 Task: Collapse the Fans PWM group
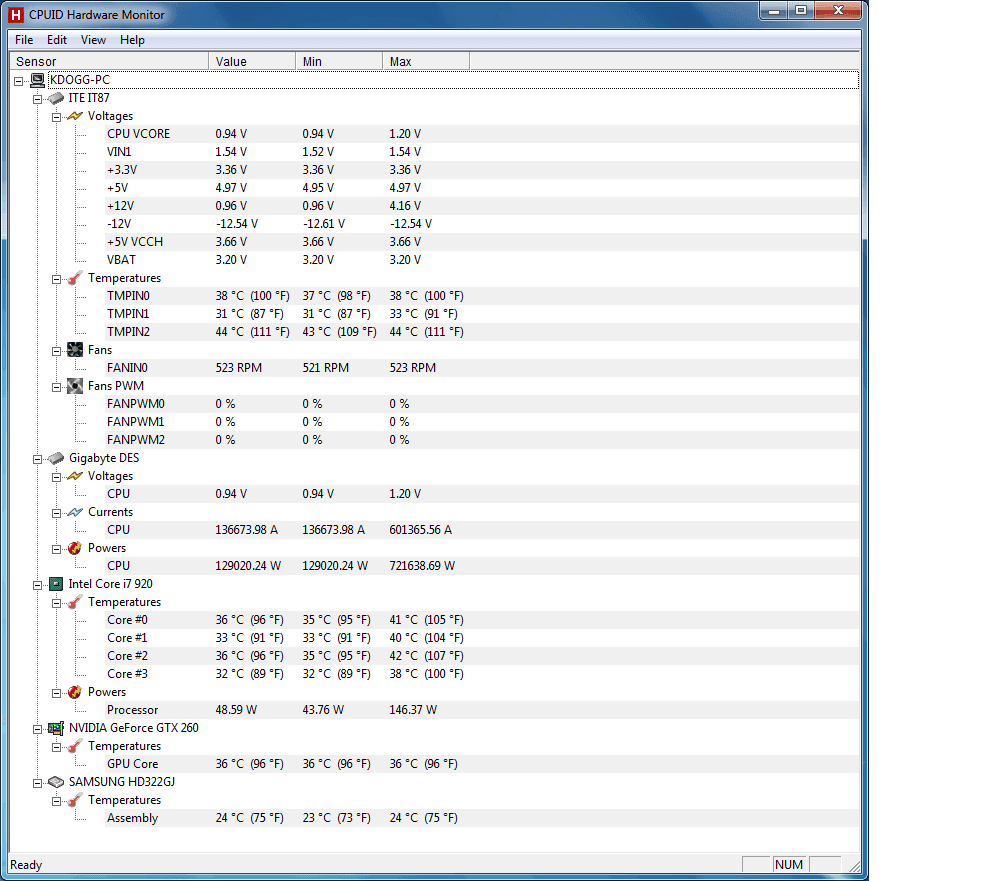[57, 387]
